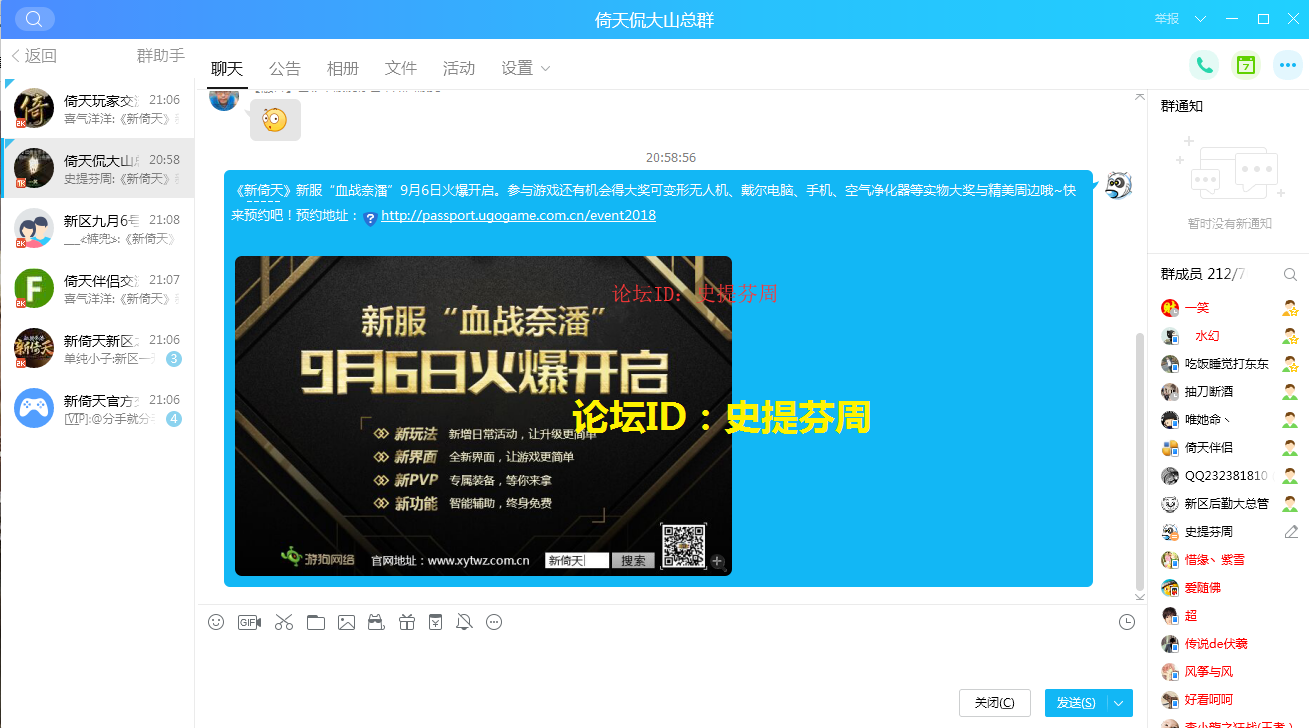1309x728 pixels.
Task: Open the emoji picker
Action: click(216, 622)
